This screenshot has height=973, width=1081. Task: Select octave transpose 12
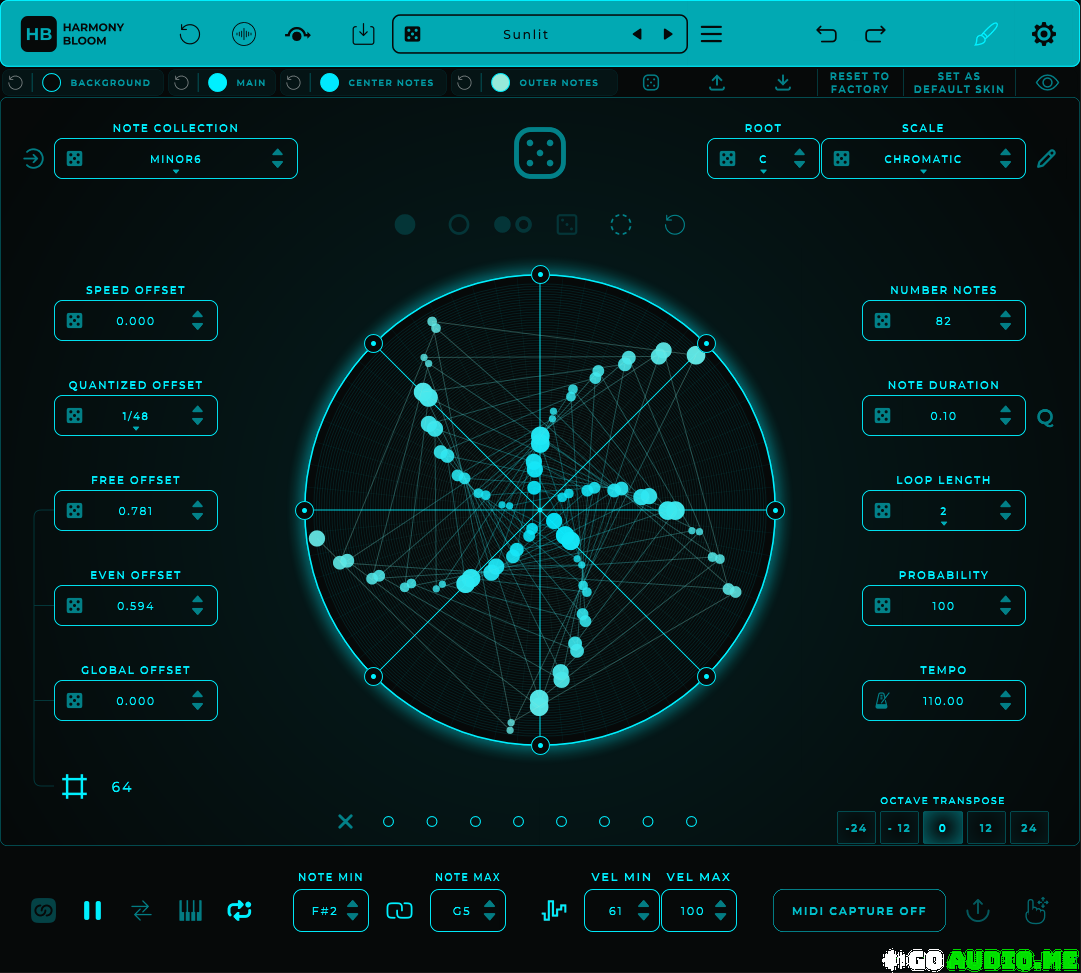(986, 828)
